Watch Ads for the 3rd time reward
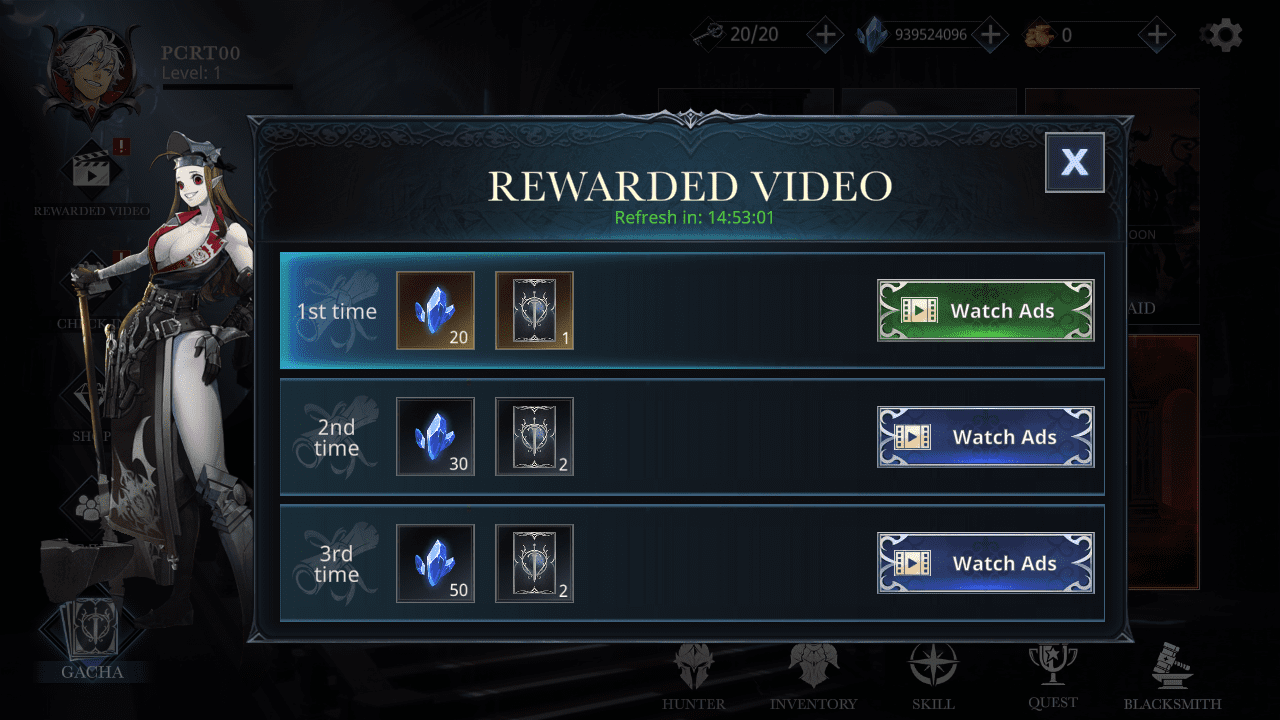Viewport: 1280px width, 720px height. (x=985, y=563)
